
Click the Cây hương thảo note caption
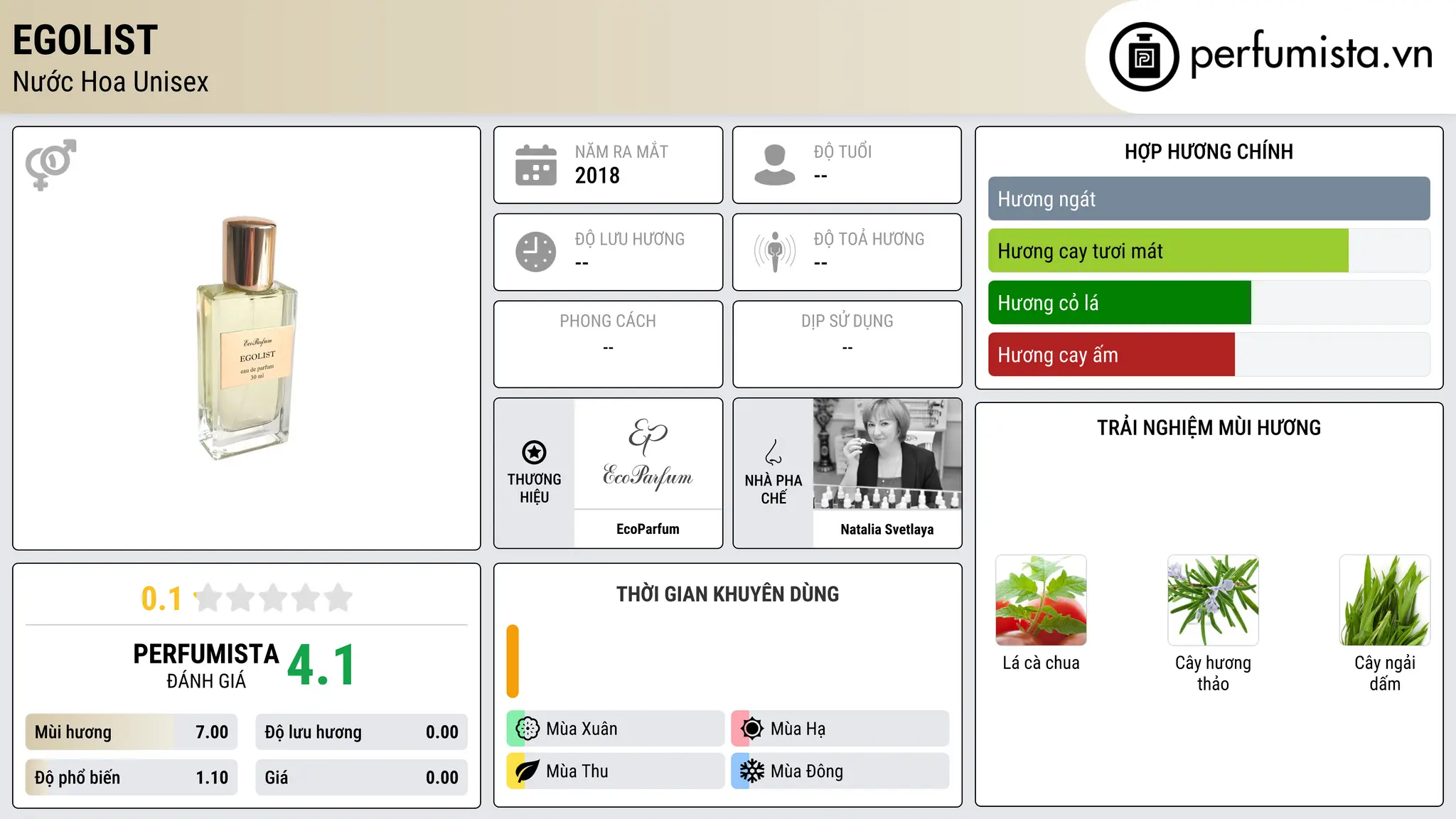tap(1213, 673)
